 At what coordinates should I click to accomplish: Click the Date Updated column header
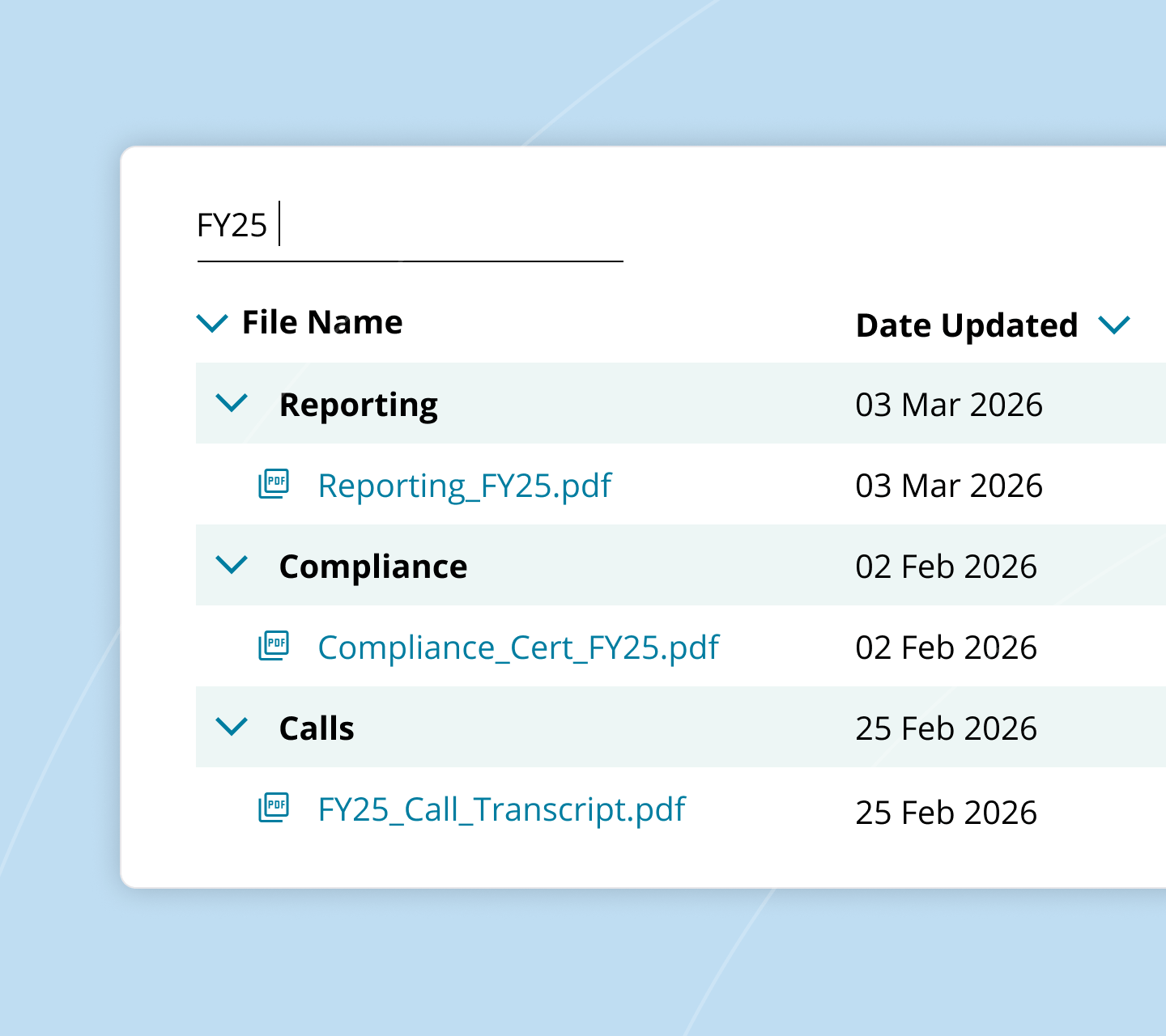click(967, 325)
